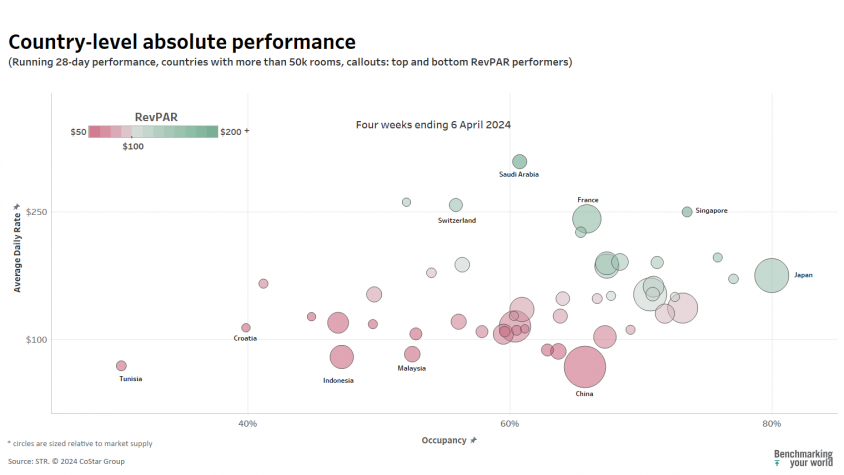
Task: Click the pin icon beside Average Daily Rate
Action: pyautogui.click(x=17, y=207)
